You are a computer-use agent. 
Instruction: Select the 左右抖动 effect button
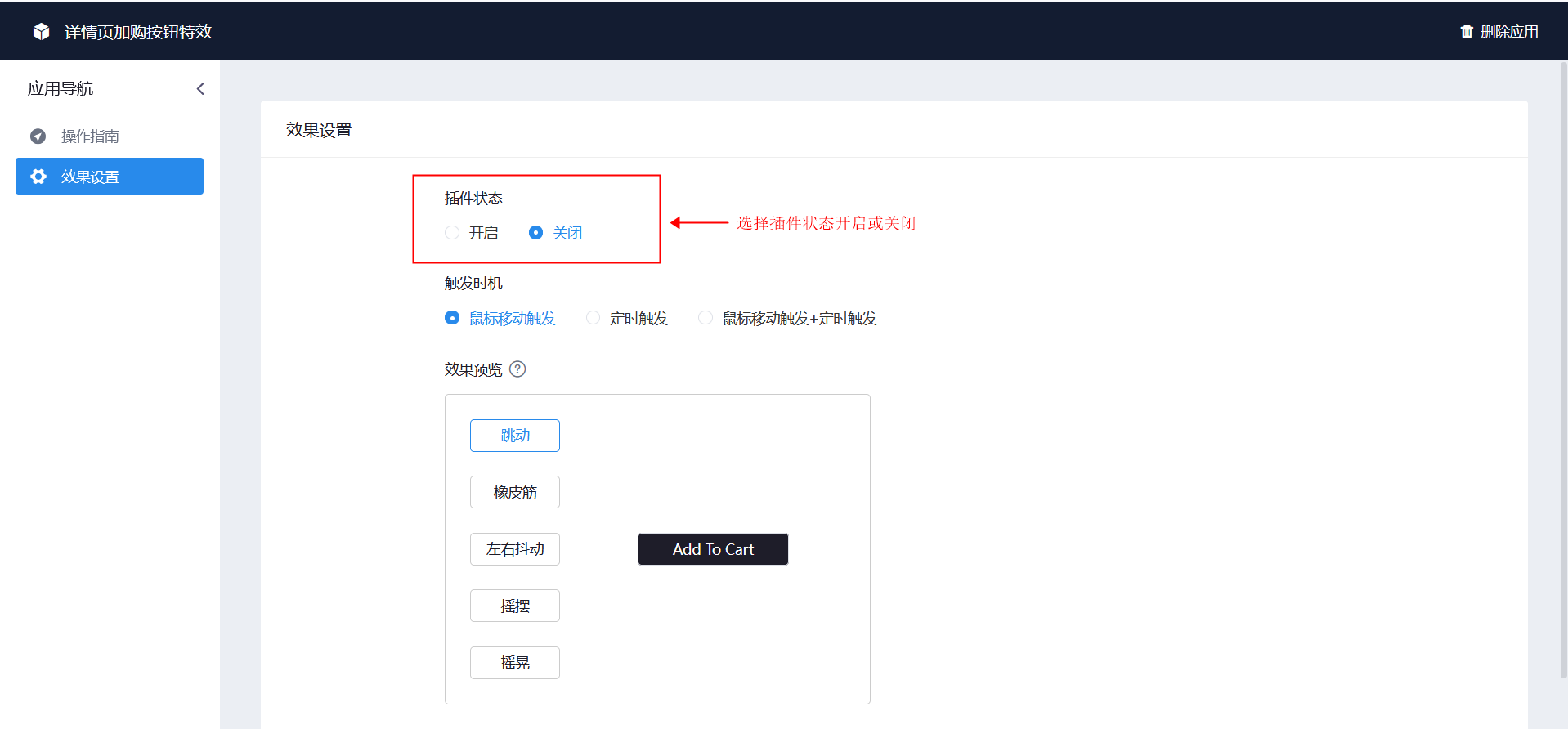tap(515, 549)
